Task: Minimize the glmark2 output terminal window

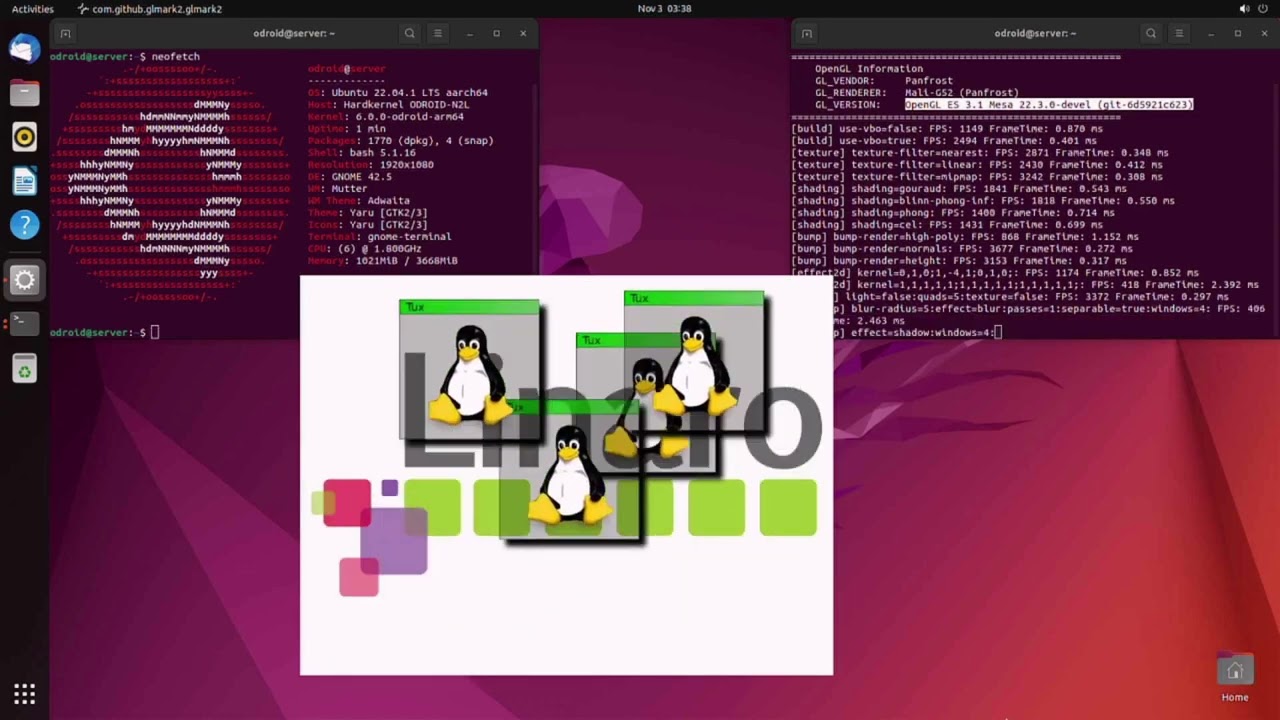Action: point(1210,33)
